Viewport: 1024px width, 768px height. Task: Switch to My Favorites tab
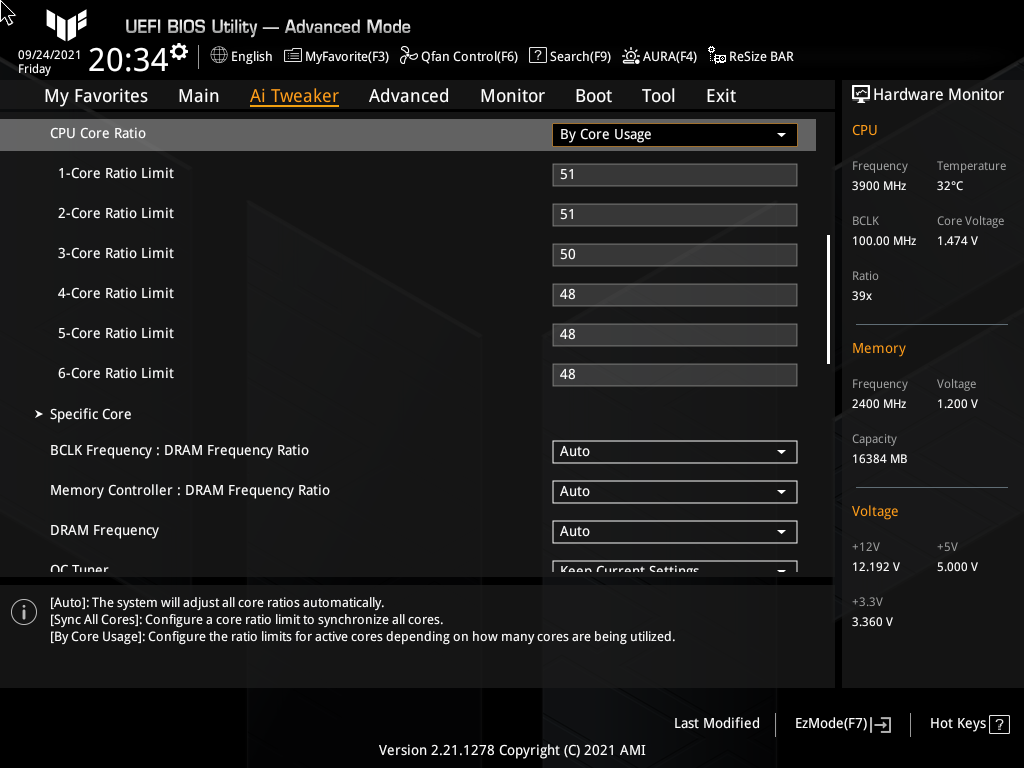(96, 96)
